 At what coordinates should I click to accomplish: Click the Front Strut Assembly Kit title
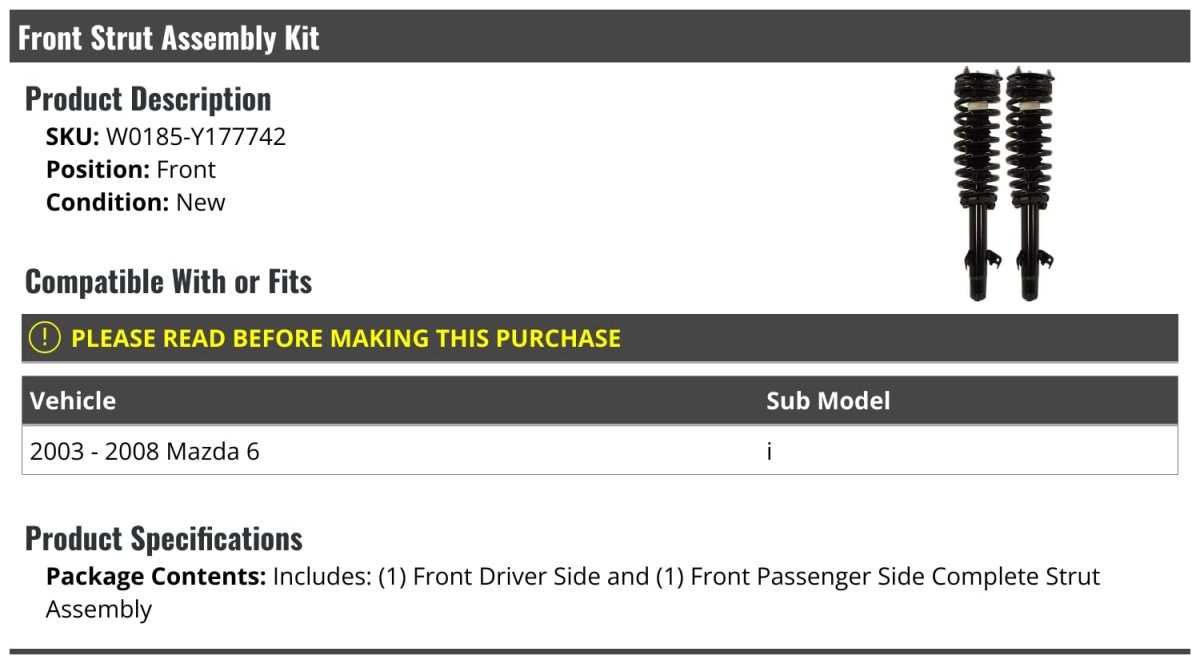(169, 38)
